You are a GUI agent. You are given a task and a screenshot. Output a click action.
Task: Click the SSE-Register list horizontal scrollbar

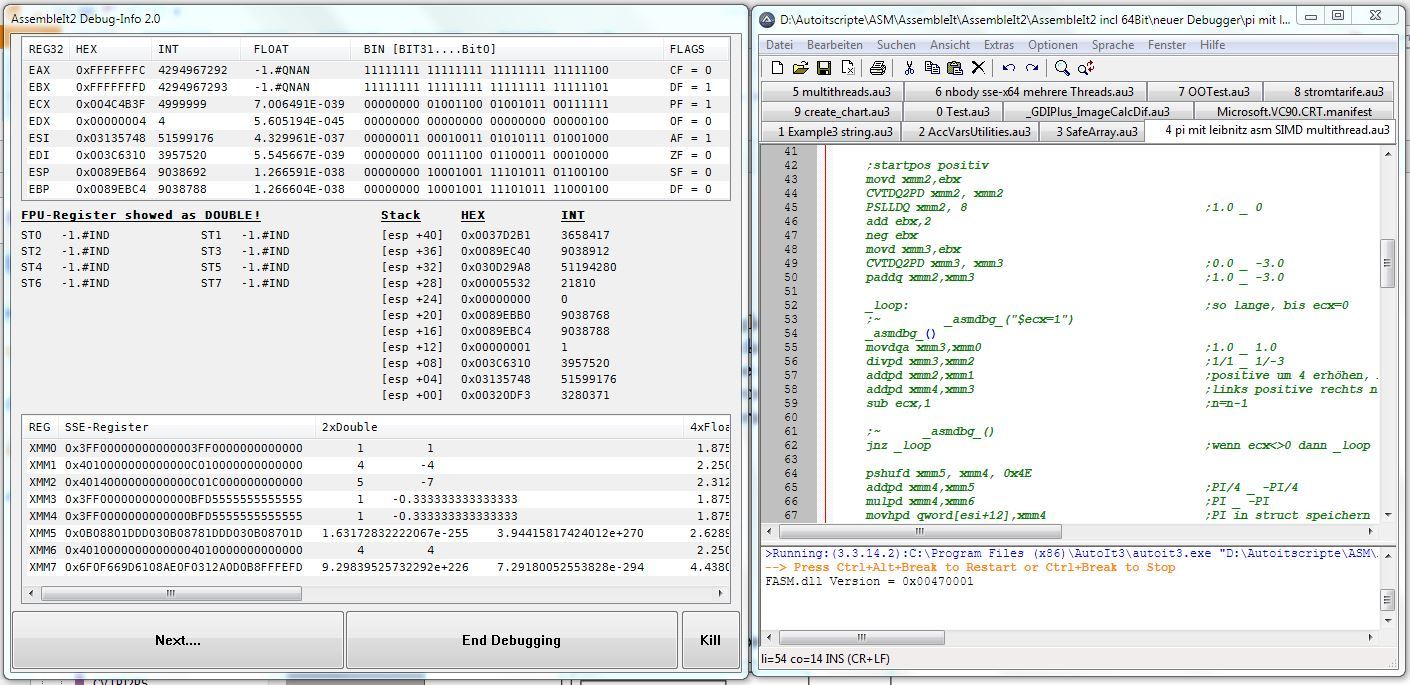coord(170,593)
